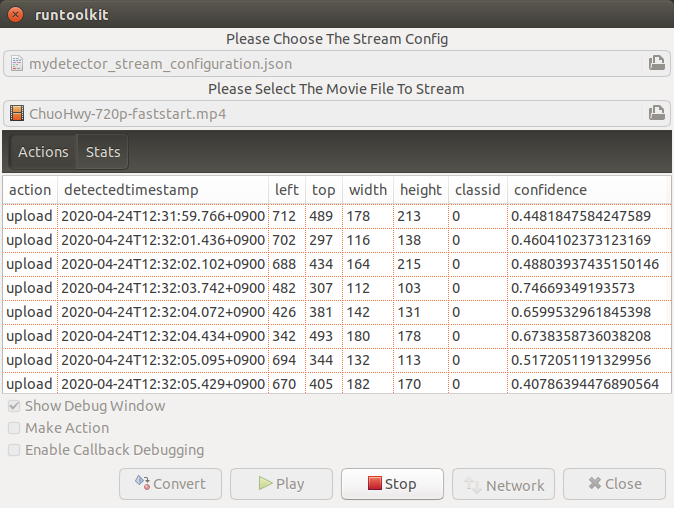Sort by detectedtimestamp column header
The image size is (674, 508).
[x=163, y=190]
